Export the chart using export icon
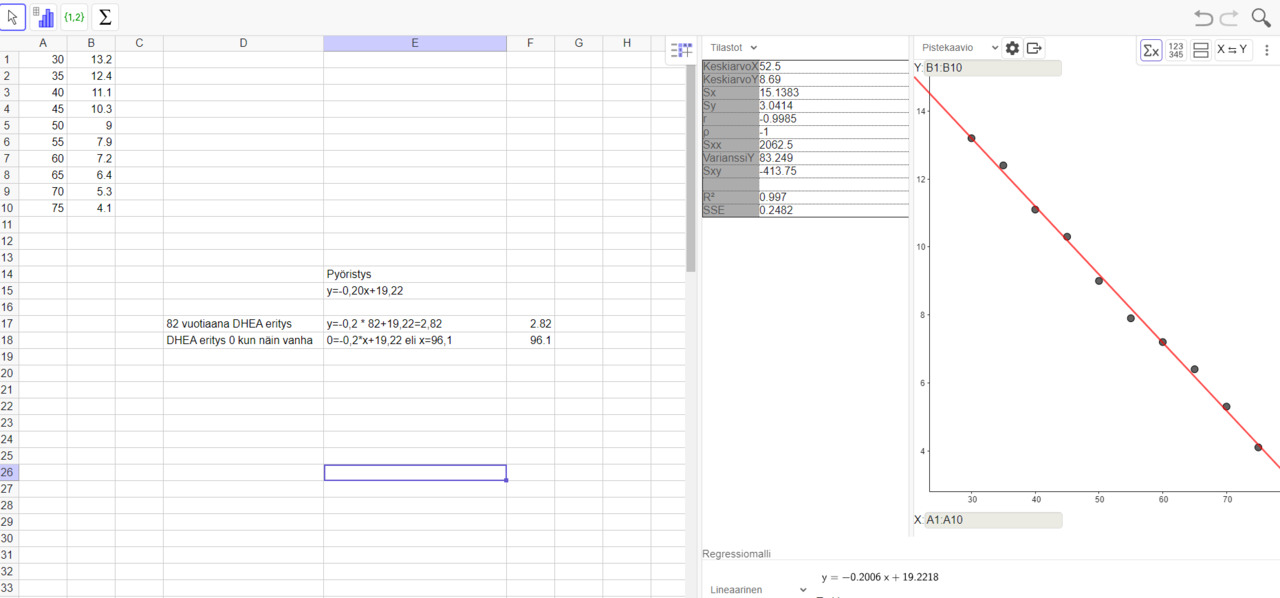The width and height of the screenshot is (1280, 598). point(1034,48)
